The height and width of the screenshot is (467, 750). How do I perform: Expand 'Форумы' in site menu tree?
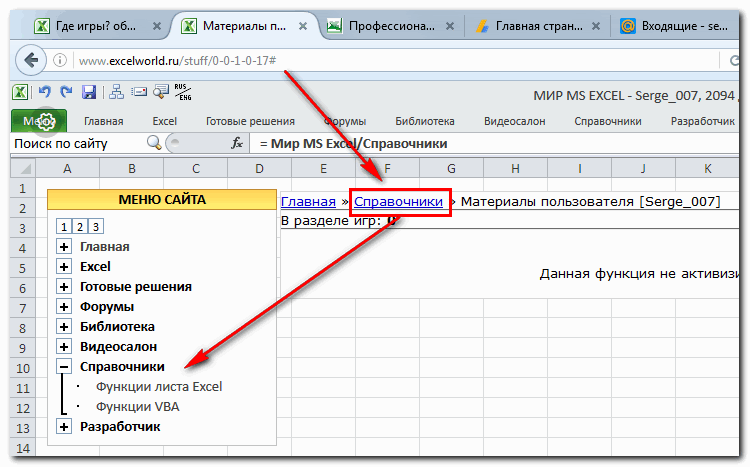(64, 307)
